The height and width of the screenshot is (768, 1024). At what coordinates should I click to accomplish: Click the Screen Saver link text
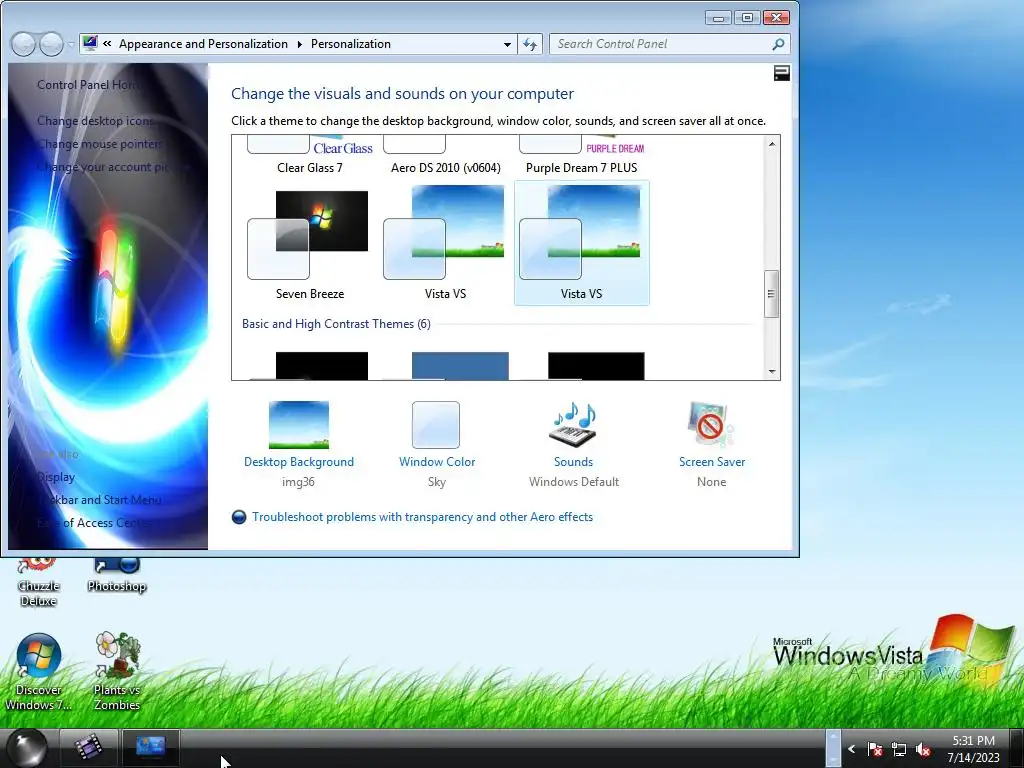click(712, 462)
